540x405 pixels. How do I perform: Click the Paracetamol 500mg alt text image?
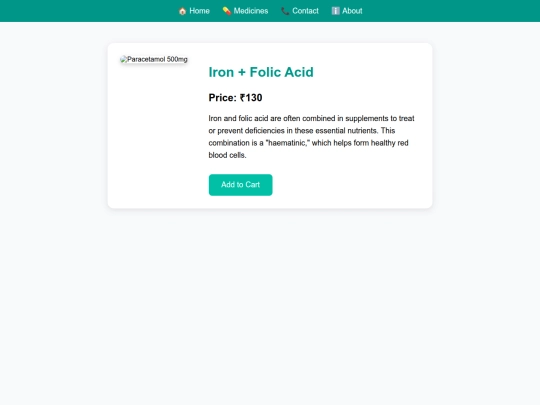pyautogui.click(x=154, y=60)
